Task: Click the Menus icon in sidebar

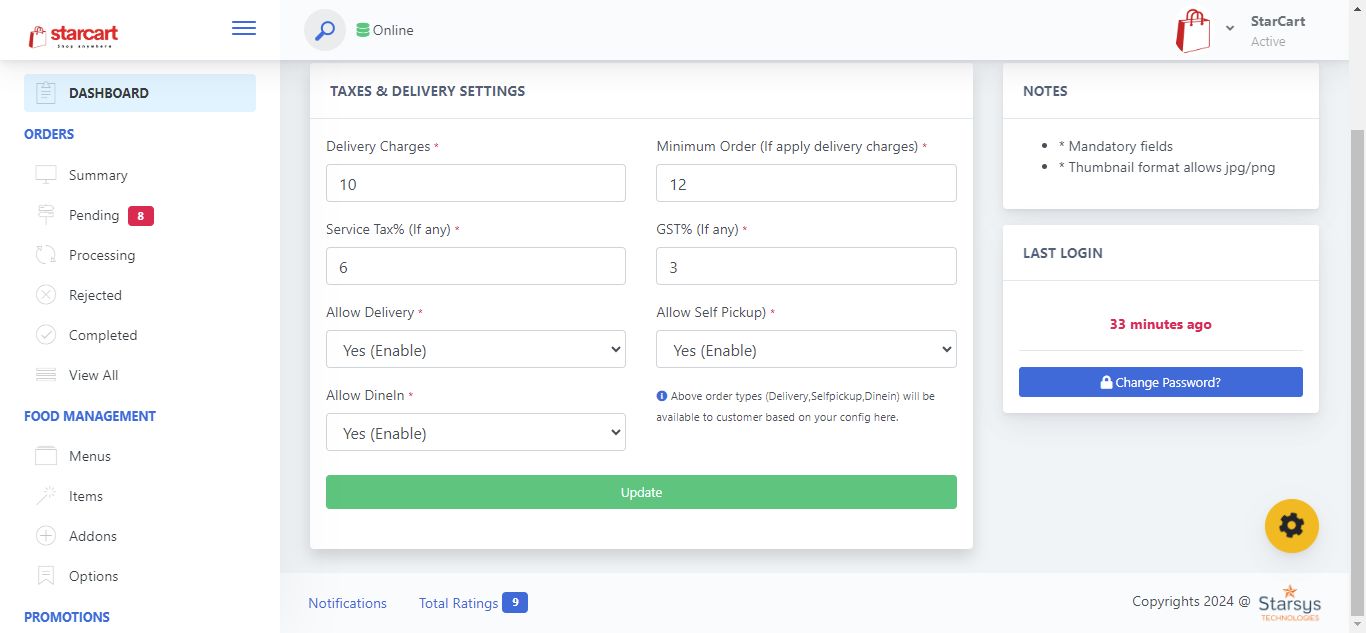Action: (46, 456)
